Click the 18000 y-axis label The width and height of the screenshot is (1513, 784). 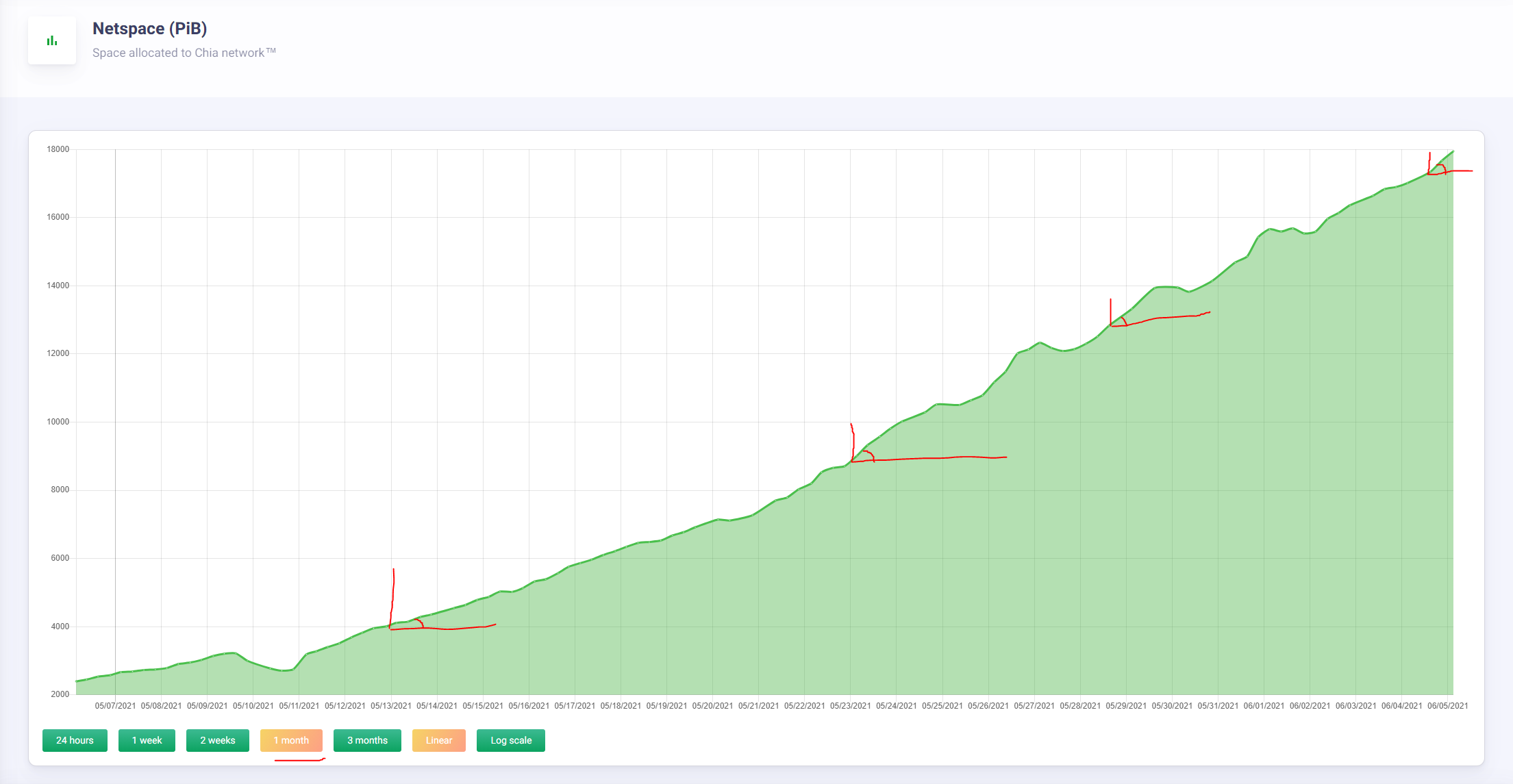point(58,149)
